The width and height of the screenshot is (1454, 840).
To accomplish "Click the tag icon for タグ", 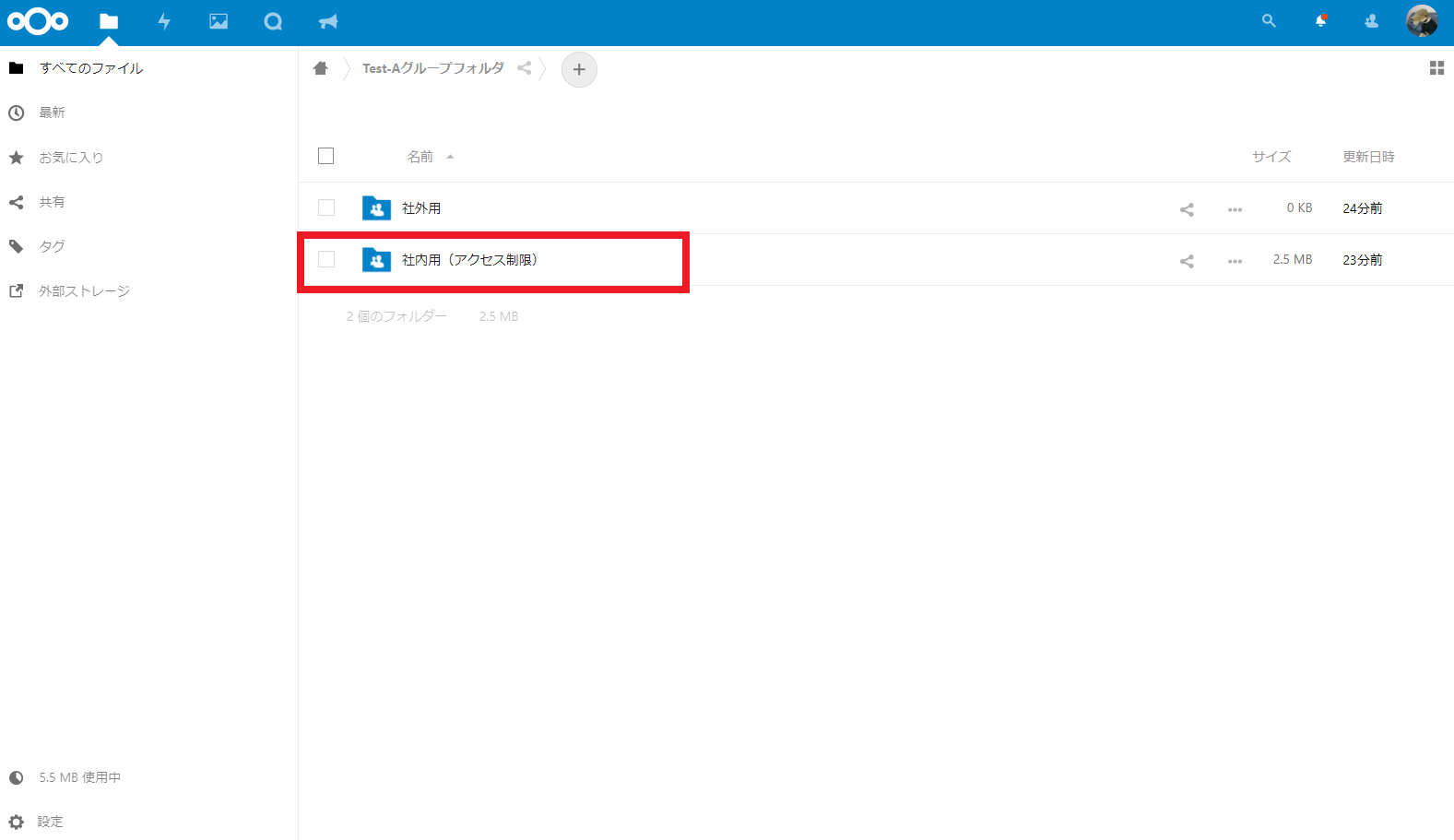I will pos(16,246).
